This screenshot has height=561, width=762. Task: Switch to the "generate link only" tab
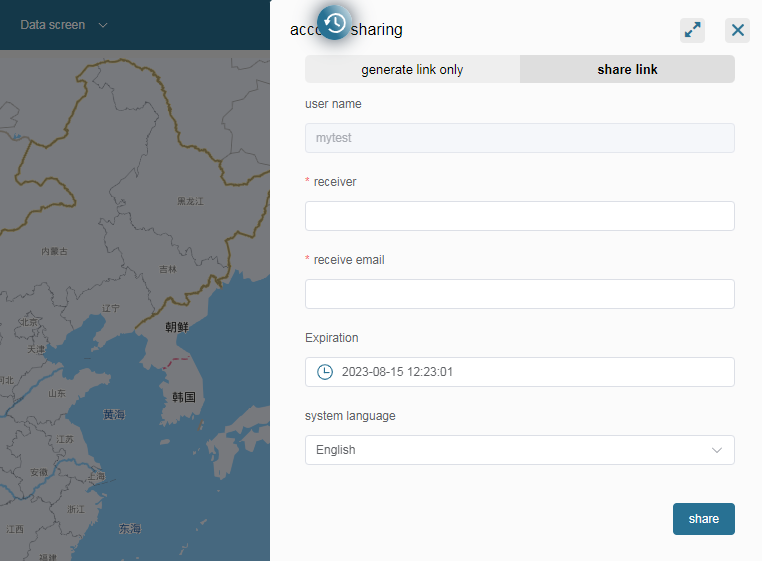coord(412,69)
